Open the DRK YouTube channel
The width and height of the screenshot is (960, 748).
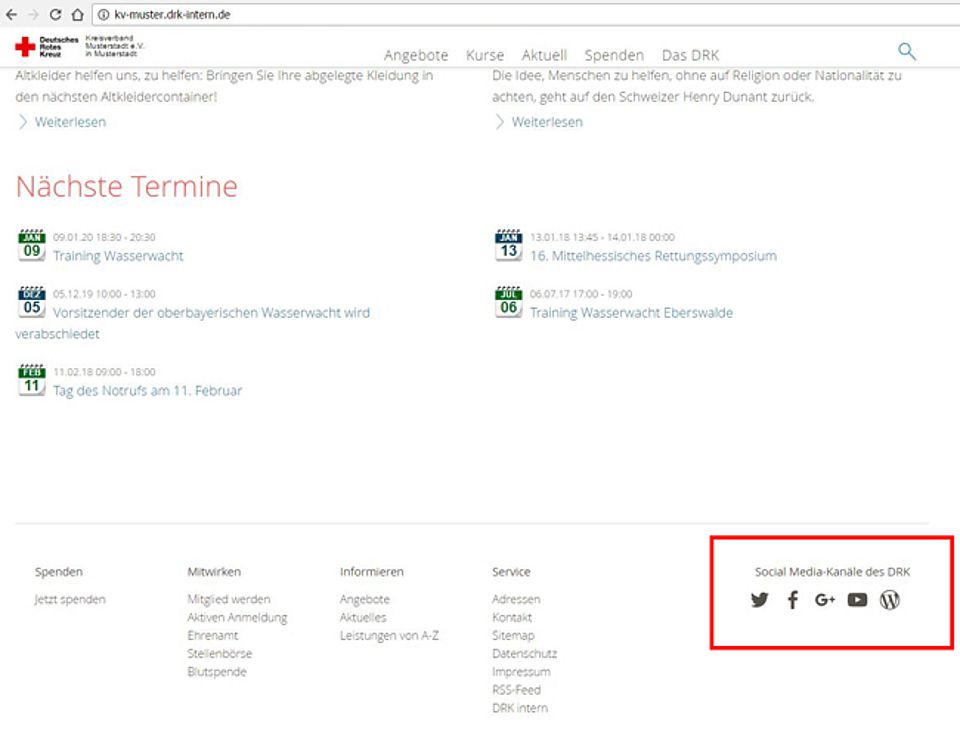[x=857, y=600]
